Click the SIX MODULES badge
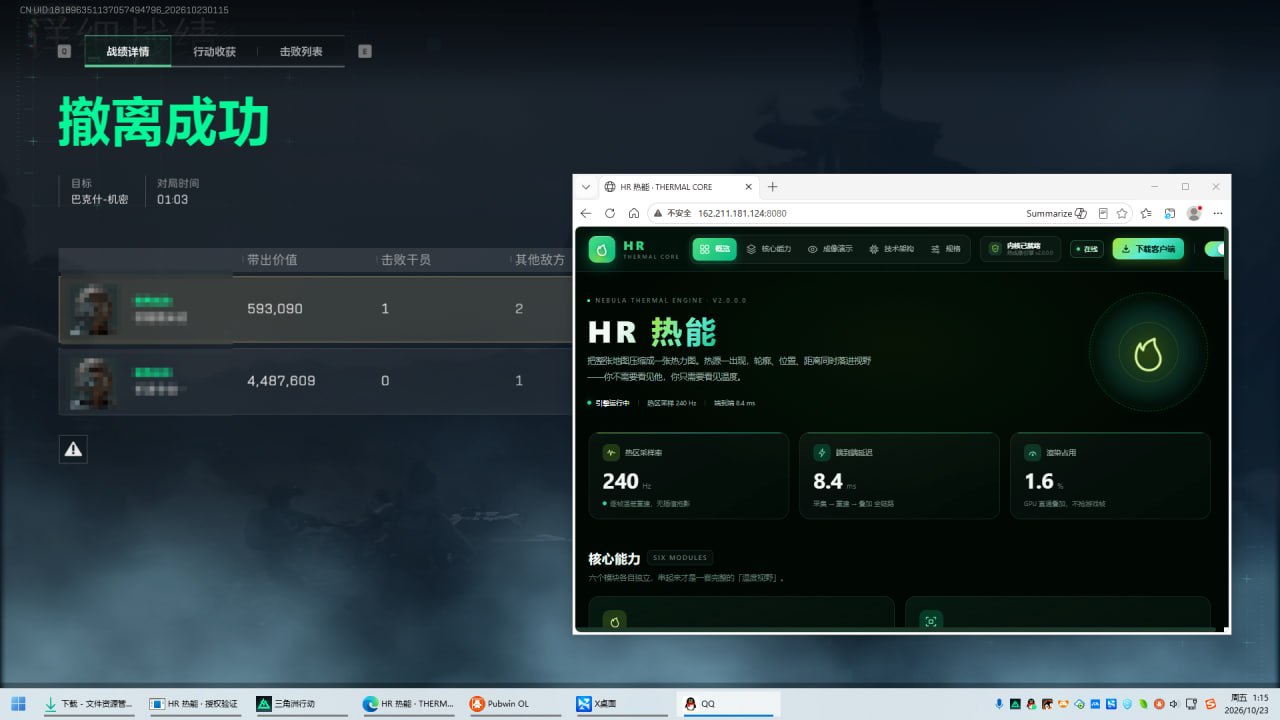This screenshot has height=720, width=1280. [x=680, y=558]
